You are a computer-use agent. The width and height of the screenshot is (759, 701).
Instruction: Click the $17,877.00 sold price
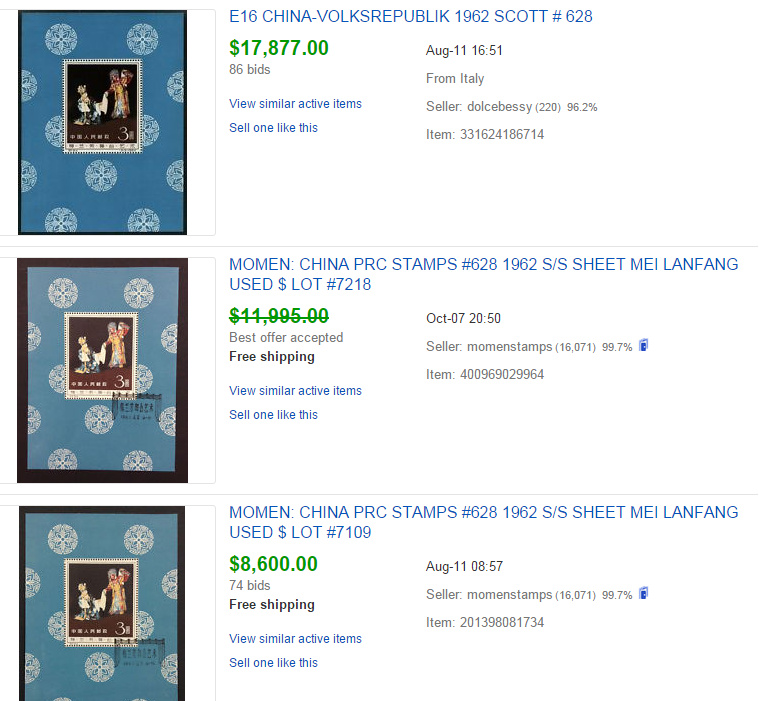279,48
